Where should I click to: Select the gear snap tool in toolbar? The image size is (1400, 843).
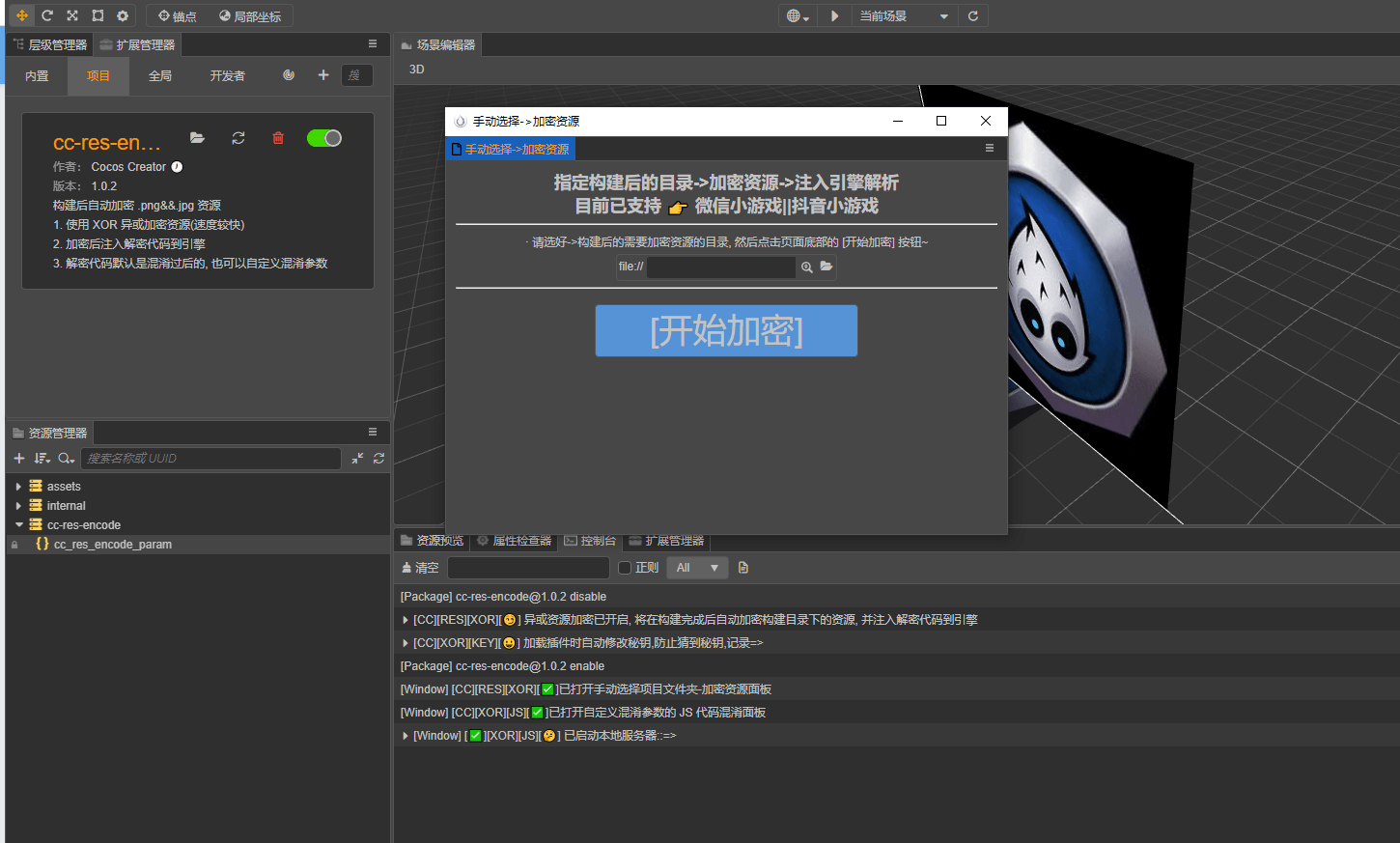pyautogui.click(x=123, y=15)
